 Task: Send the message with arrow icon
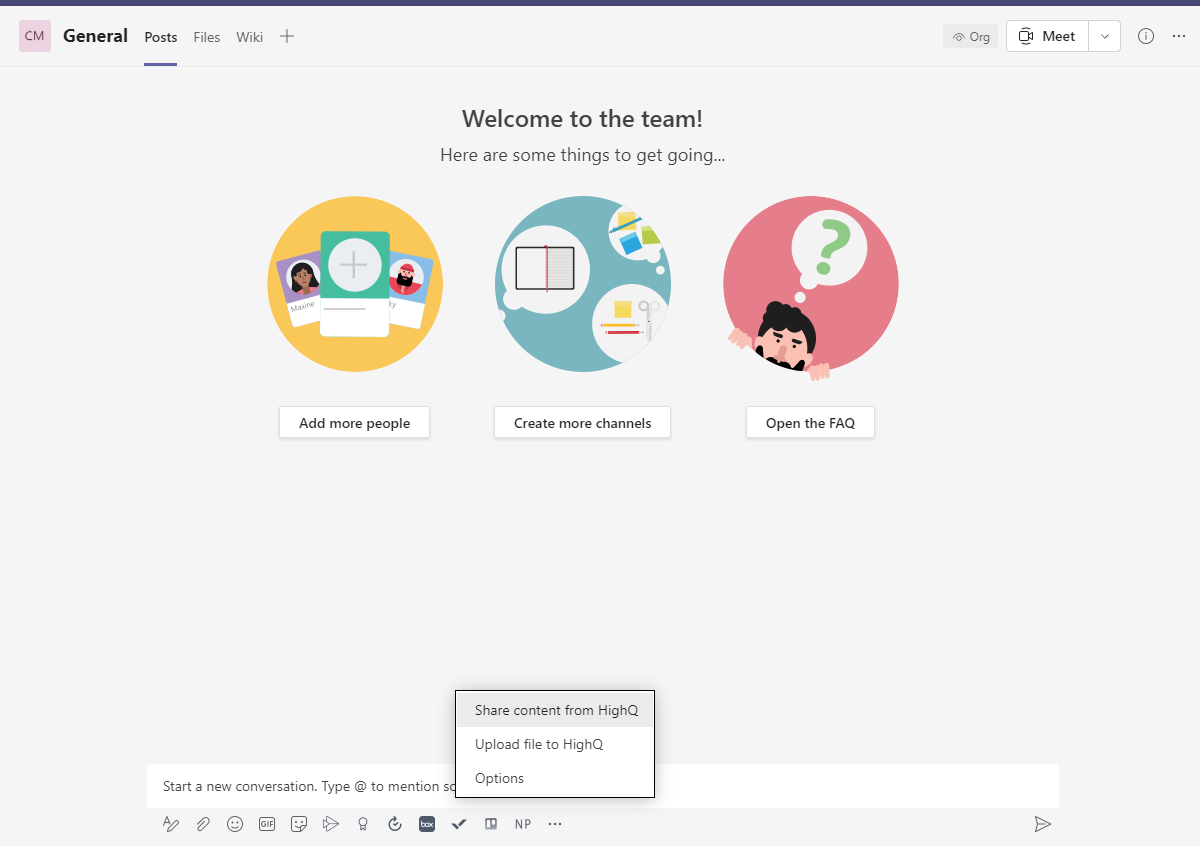1043,824
